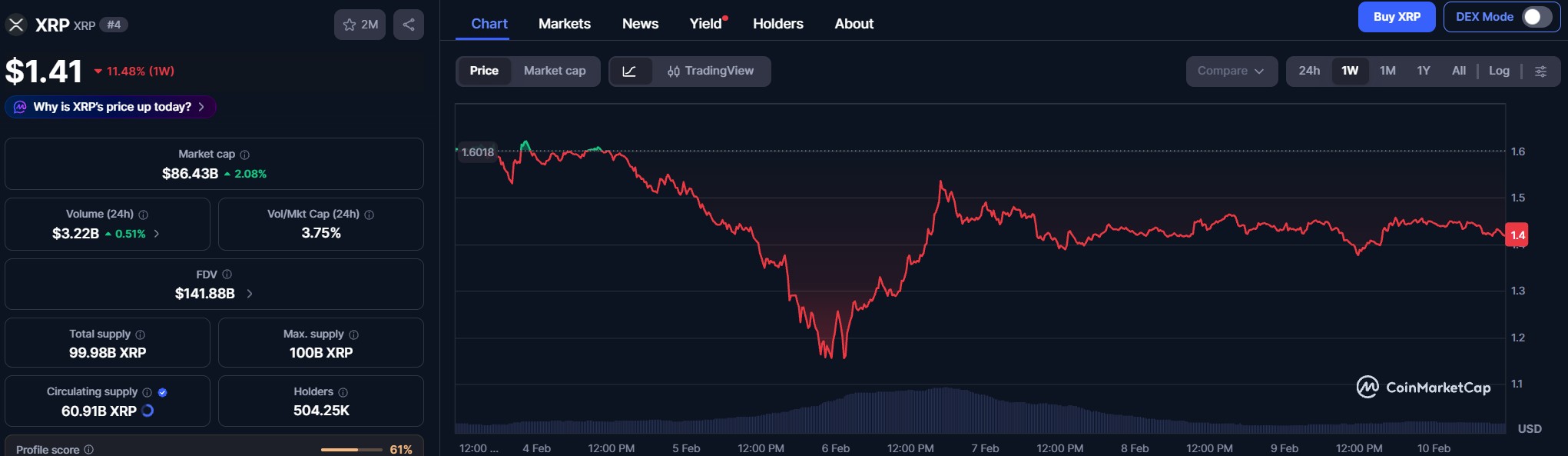This screenshot has width=1568, height=456.
Task: Open Vol/Mkt Cap (24h) info icon
Action: coord(369,215)
